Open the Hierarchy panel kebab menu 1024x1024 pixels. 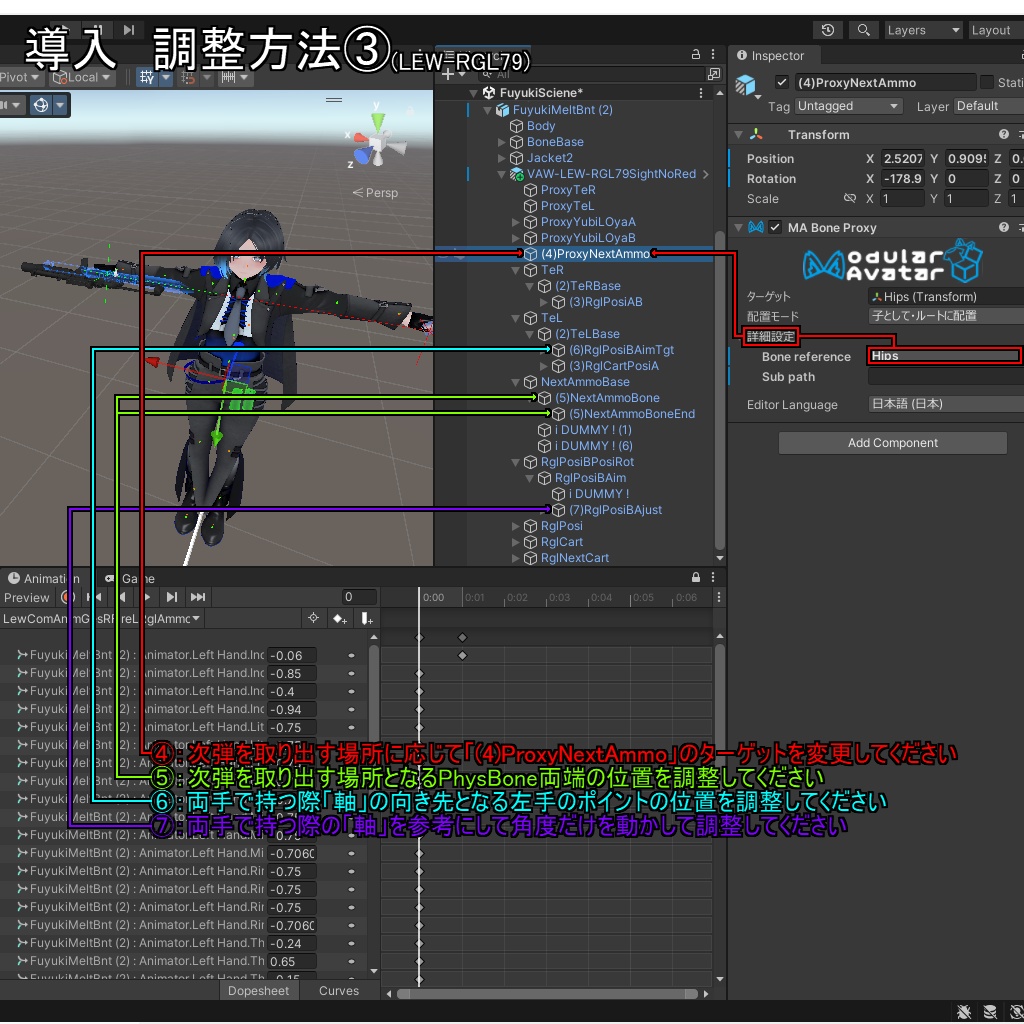click(x=713, y=54)
